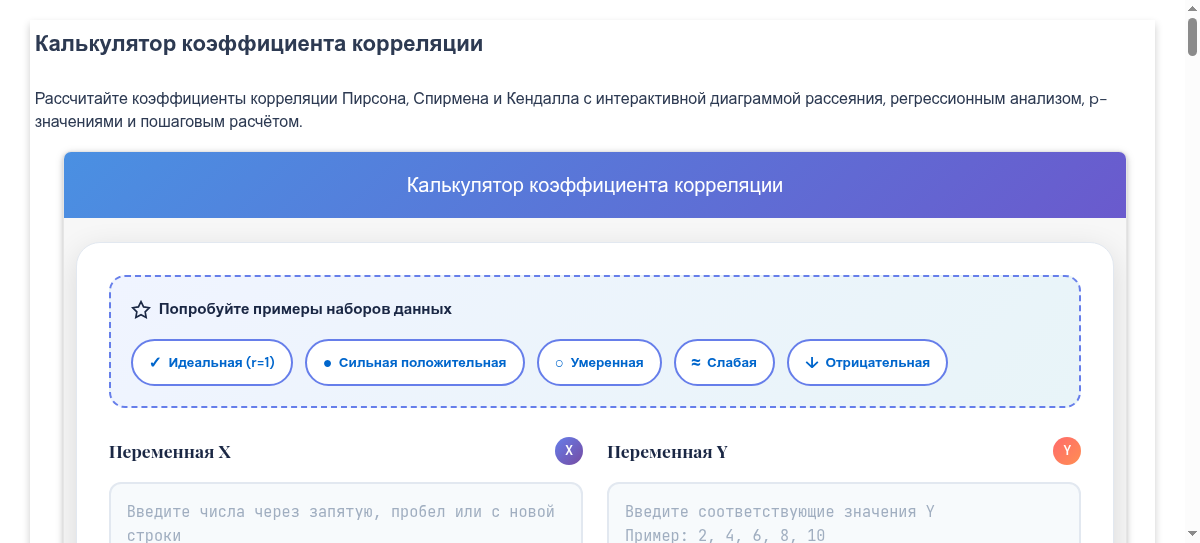1200x543 pixels.
Task: Focus the Переменная Y values field
Action: tap(843, 515)
